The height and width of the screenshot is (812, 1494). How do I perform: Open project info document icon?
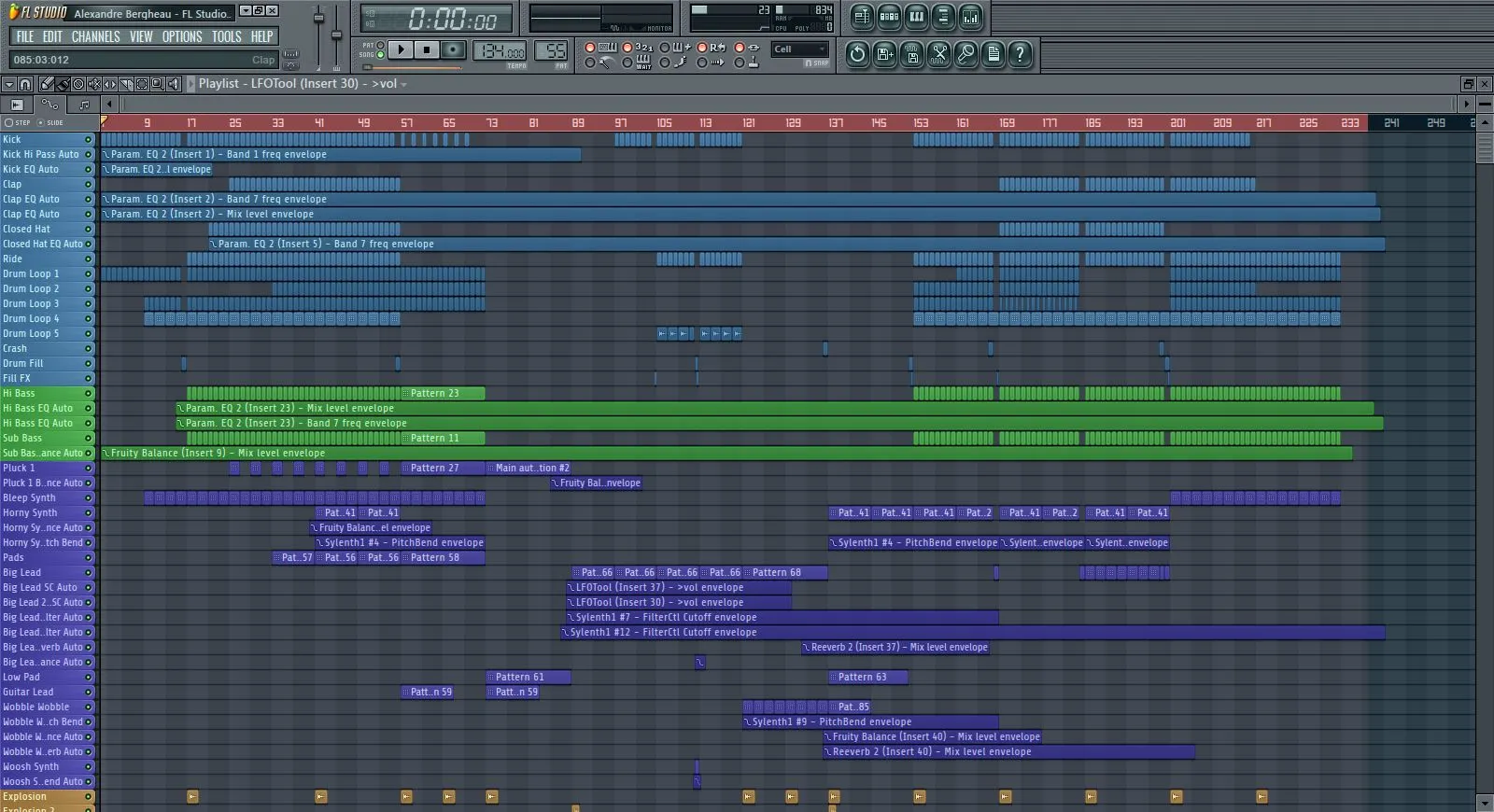pyautogui.click(x=994, y=54)
